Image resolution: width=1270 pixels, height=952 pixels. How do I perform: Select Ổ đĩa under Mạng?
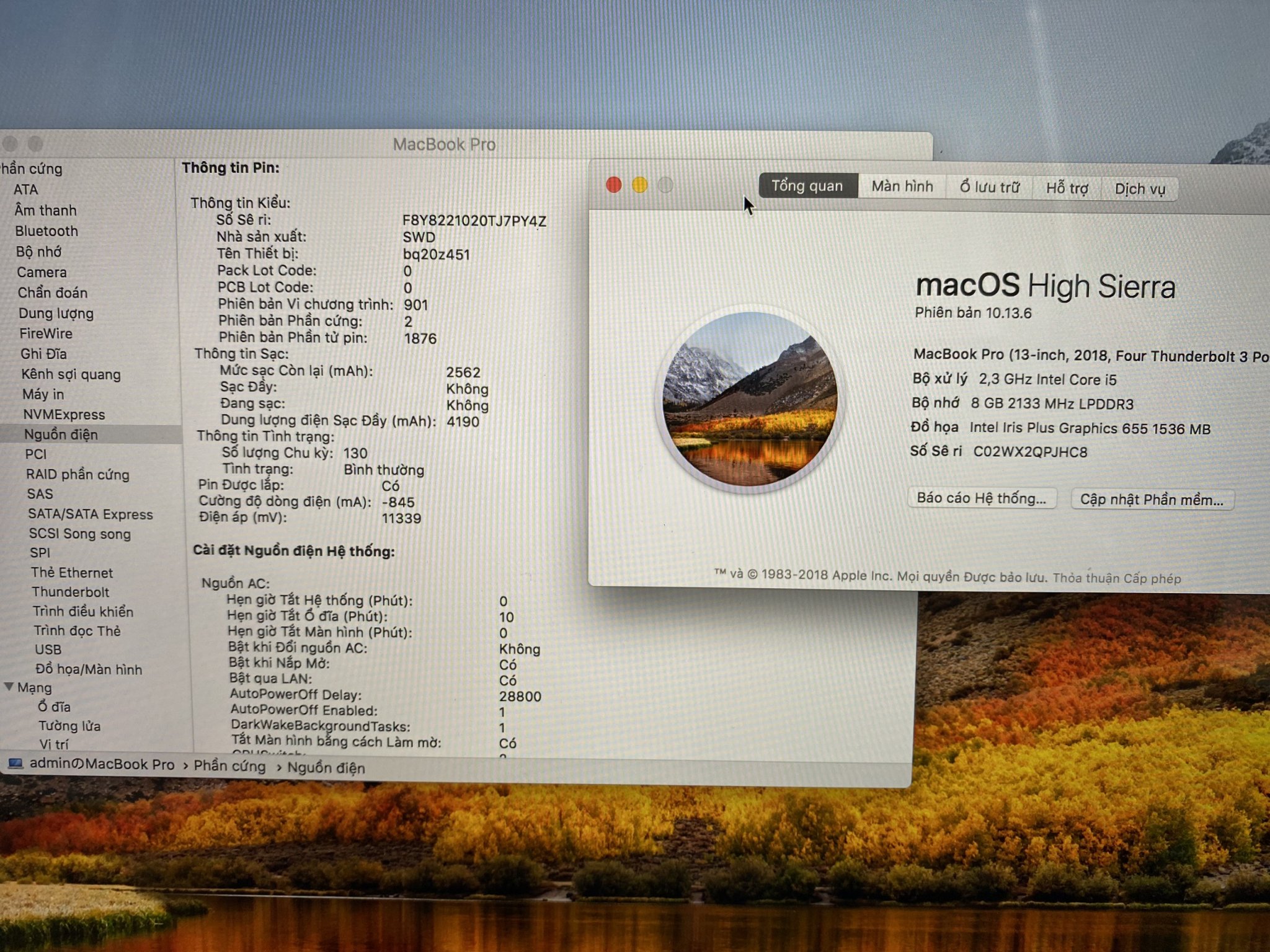[54, 707]
